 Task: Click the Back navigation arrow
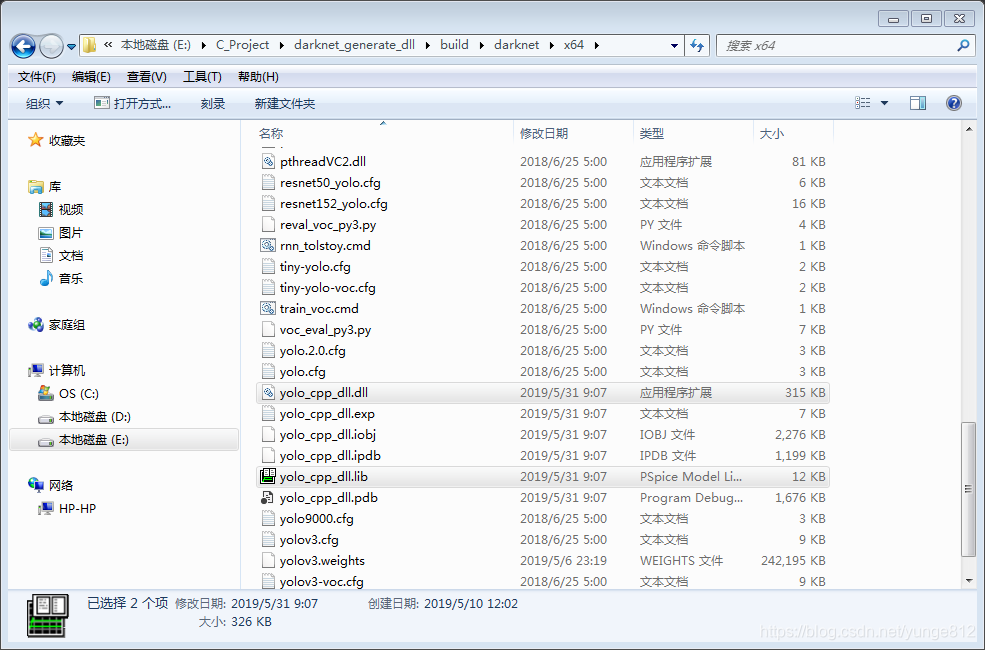point(23,46)
